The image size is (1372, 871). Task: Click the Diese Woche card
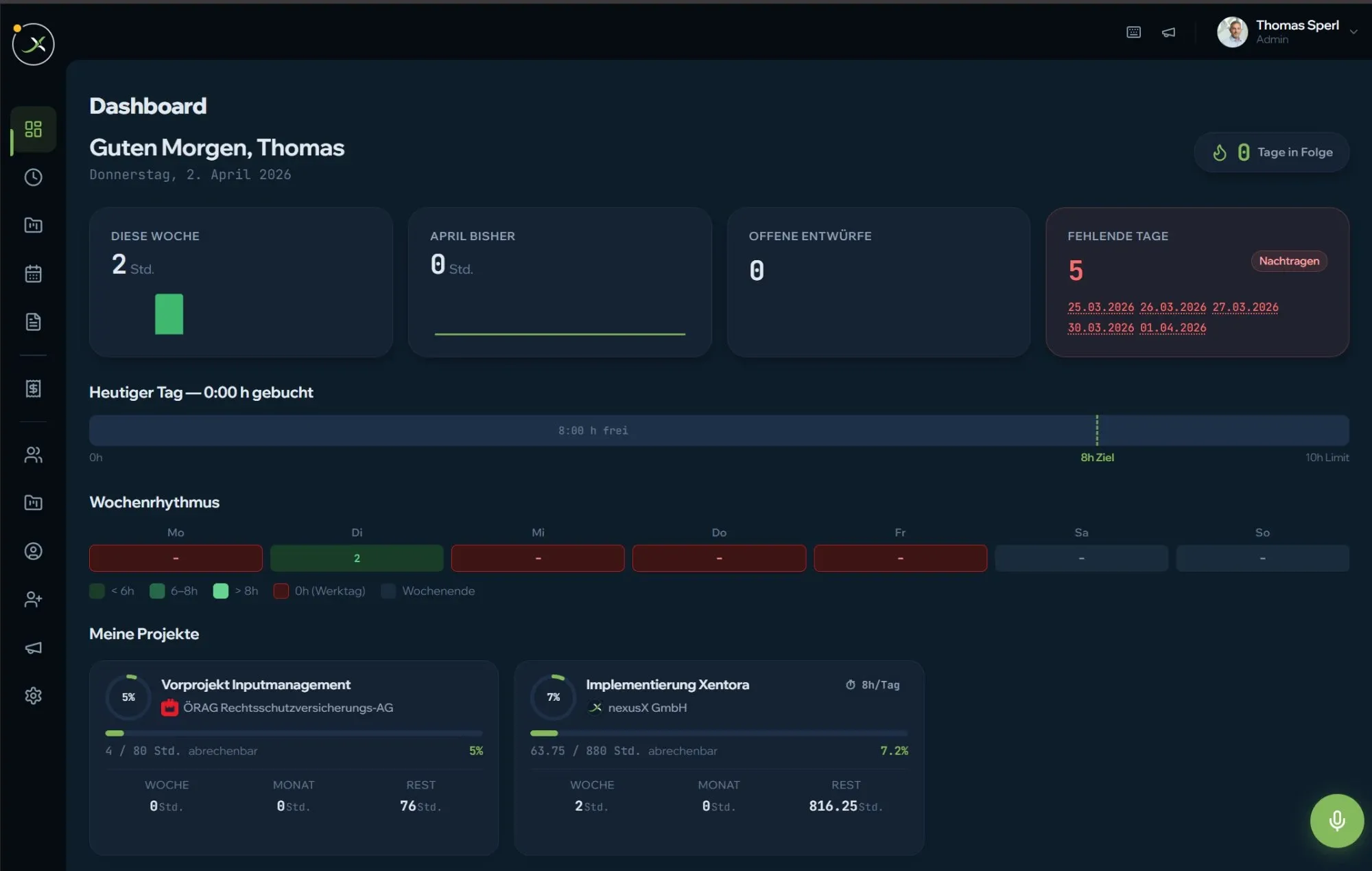point(241,282)
